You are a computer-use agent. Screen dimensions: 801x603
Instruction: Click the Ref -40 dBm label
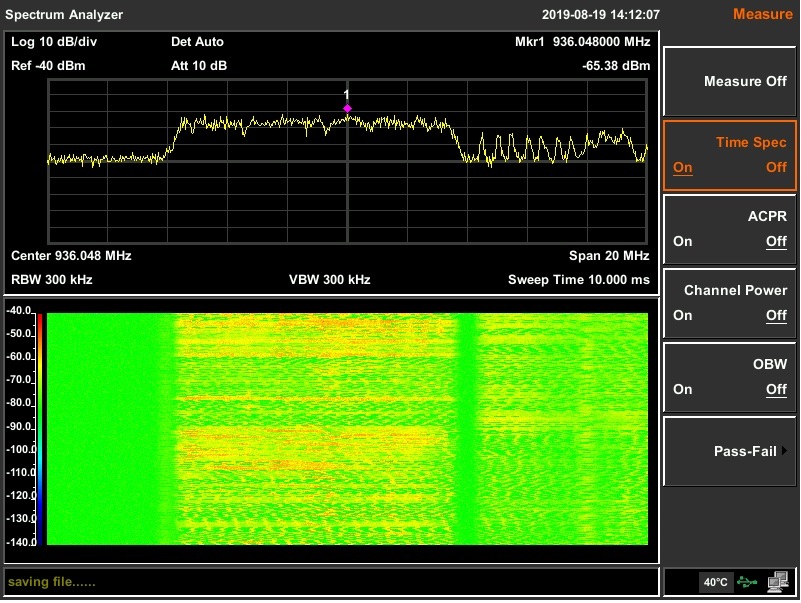(x=48, y=65)
